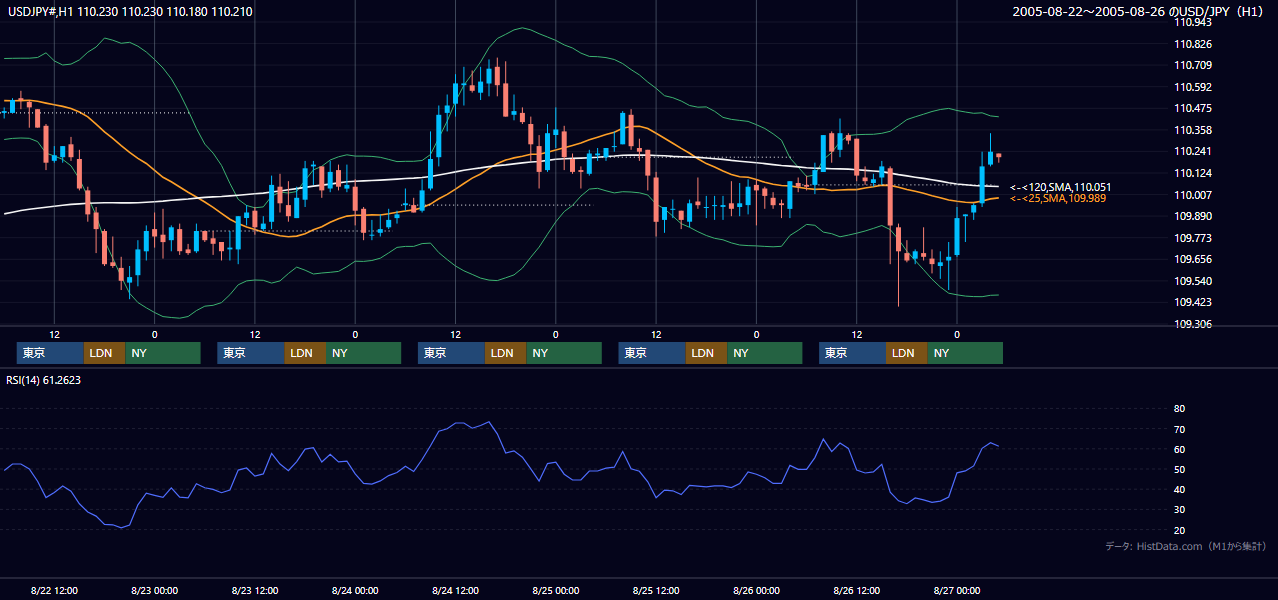Click the 8/23 00:00 date label

pos(154,591)
